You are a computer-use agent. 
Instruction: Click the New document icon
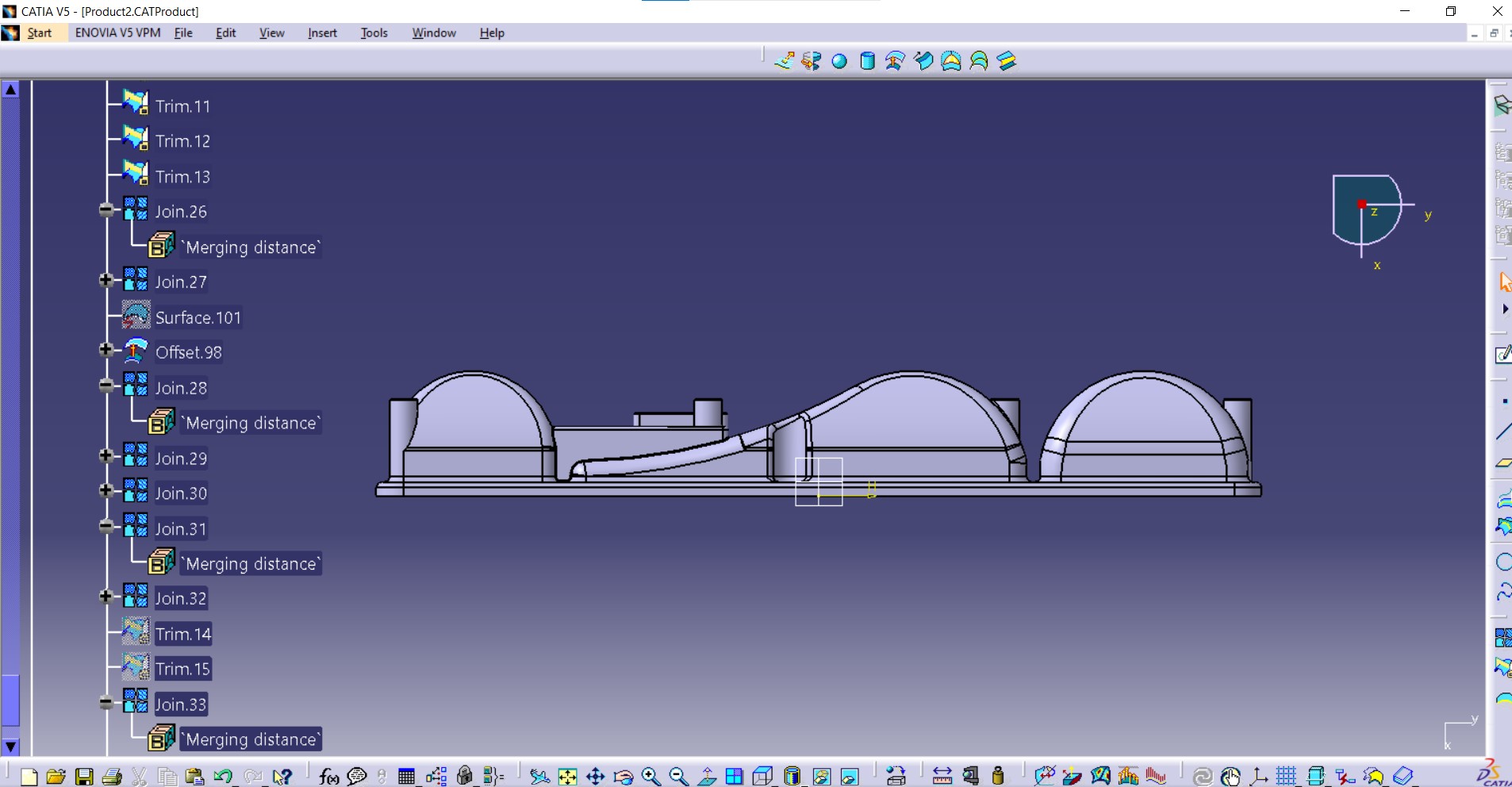click(29, 776)
